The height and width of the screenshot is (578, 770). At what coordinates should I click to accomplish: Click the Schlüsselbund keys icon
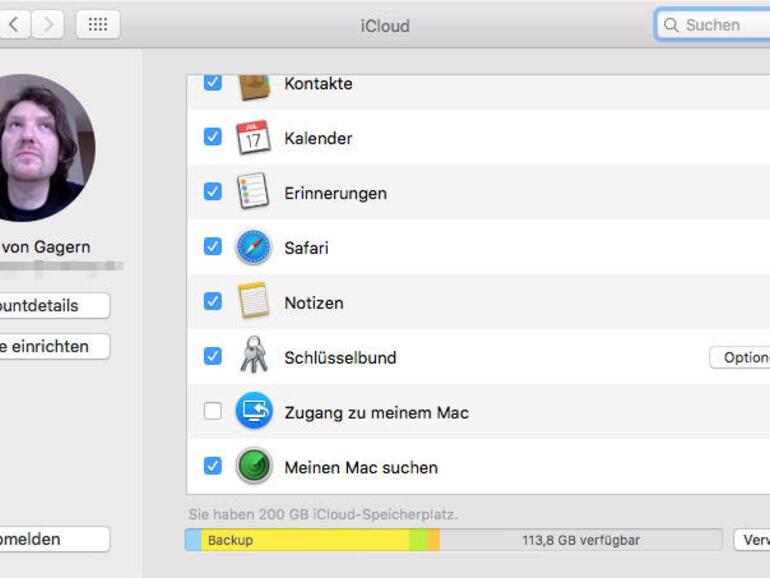click(253, 356)
